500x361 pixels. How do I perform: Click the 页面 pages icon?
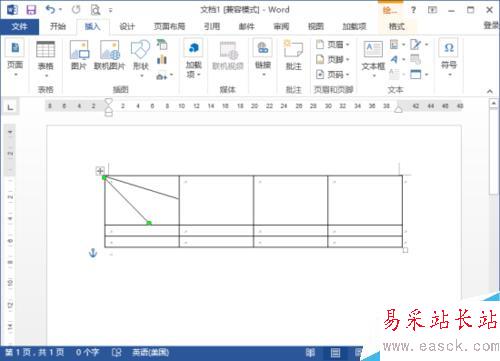point(15,48)
